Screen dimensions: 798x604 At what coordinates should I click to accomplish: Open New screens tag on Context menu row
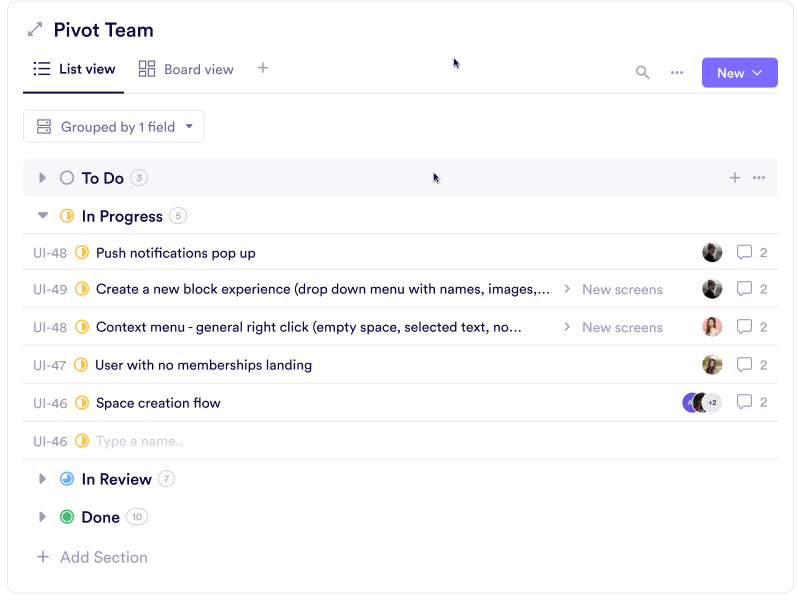[622, 327]
